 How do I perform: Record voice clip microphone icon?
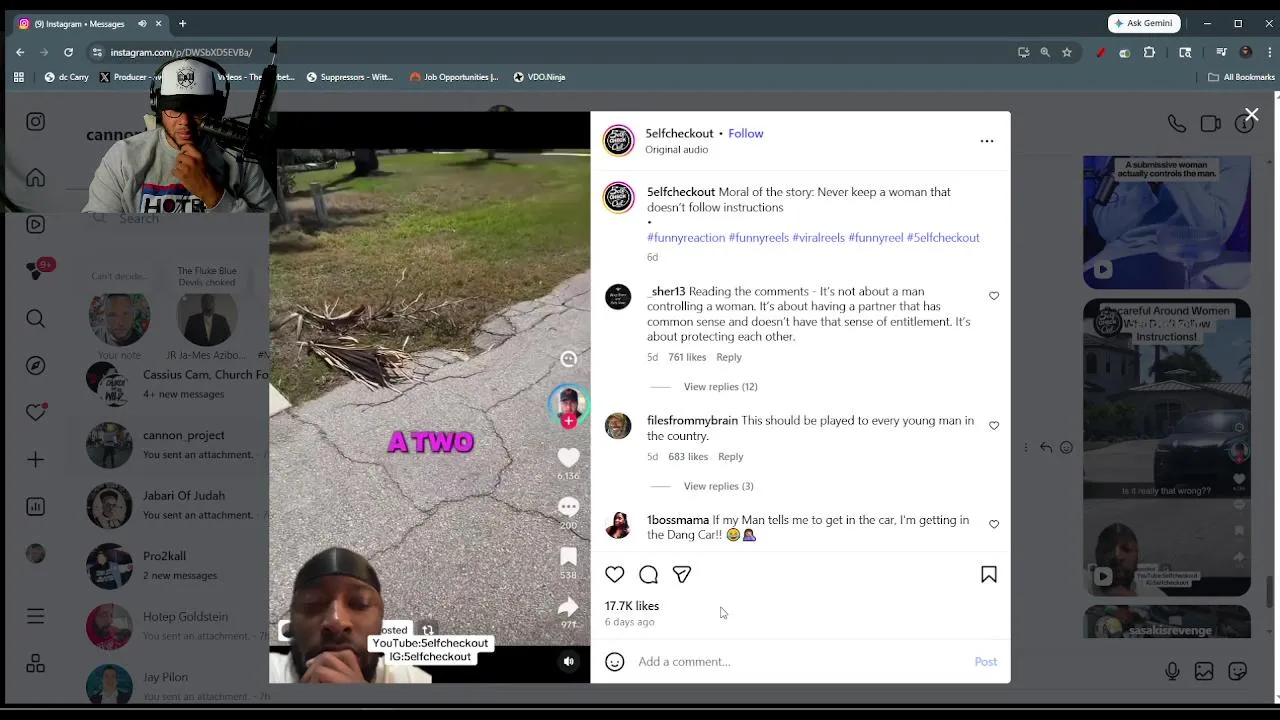(1172, 672)
